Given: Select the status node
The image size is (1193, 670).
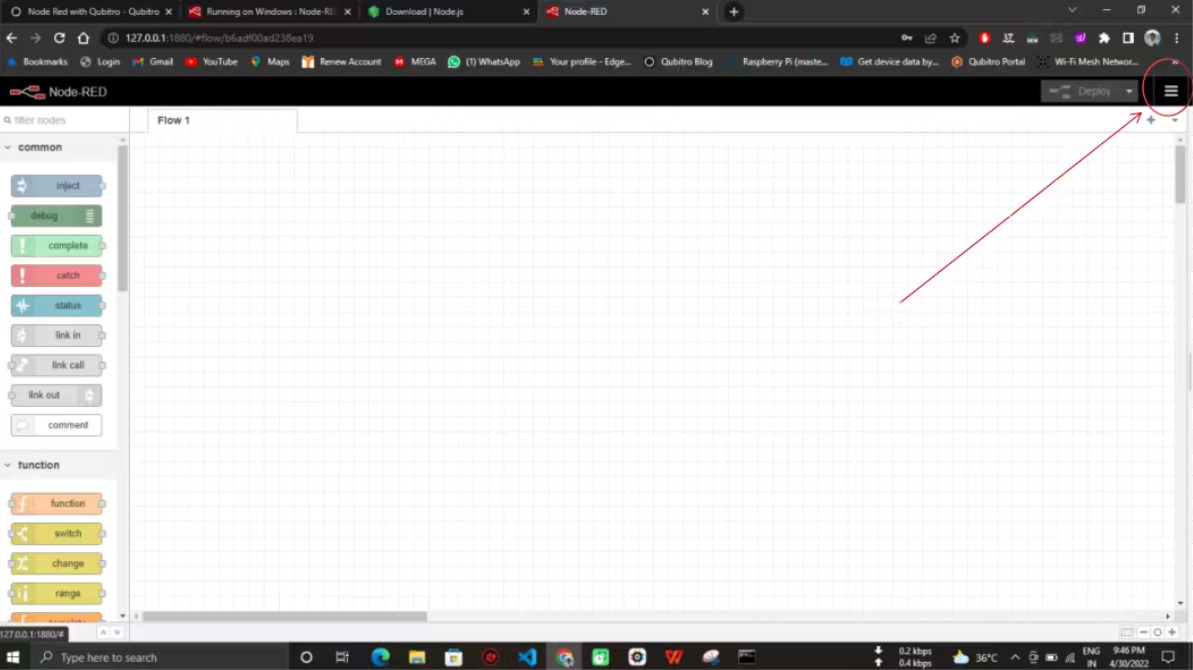Looking at the screenshot, I should (57, 306).
